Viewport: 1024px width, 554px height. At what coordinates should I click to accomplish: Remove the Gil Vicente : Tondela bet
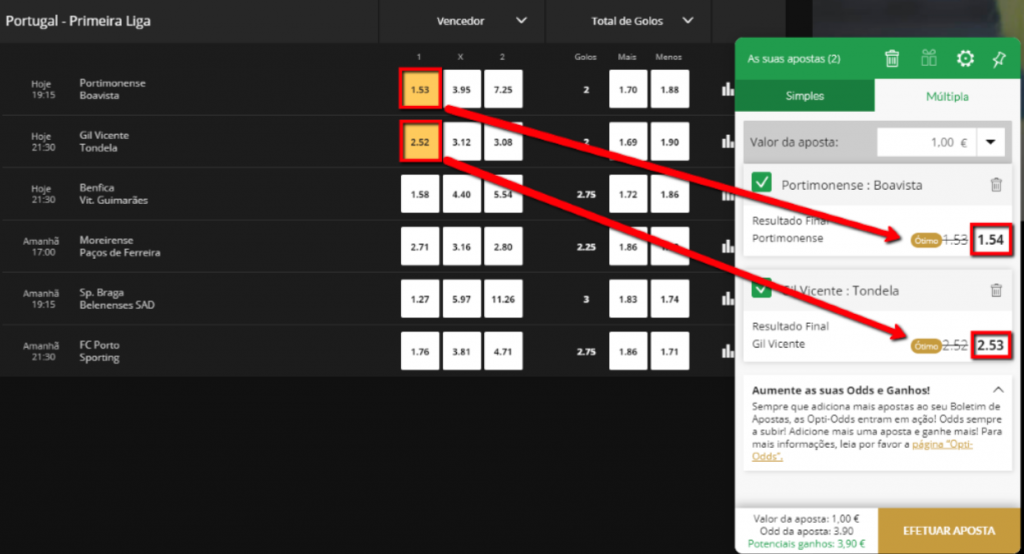coord(995,290)
